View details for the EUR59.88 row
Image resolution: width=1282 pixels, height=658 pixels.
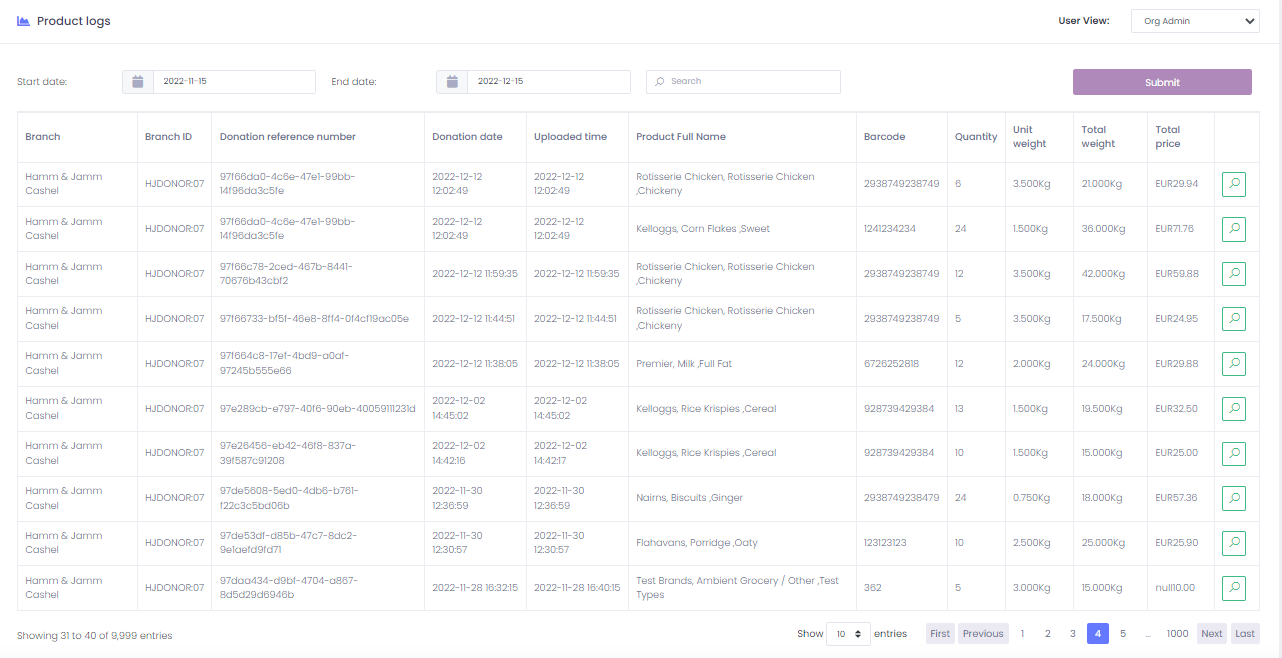pyautogui.click(x=1234, y=274)
